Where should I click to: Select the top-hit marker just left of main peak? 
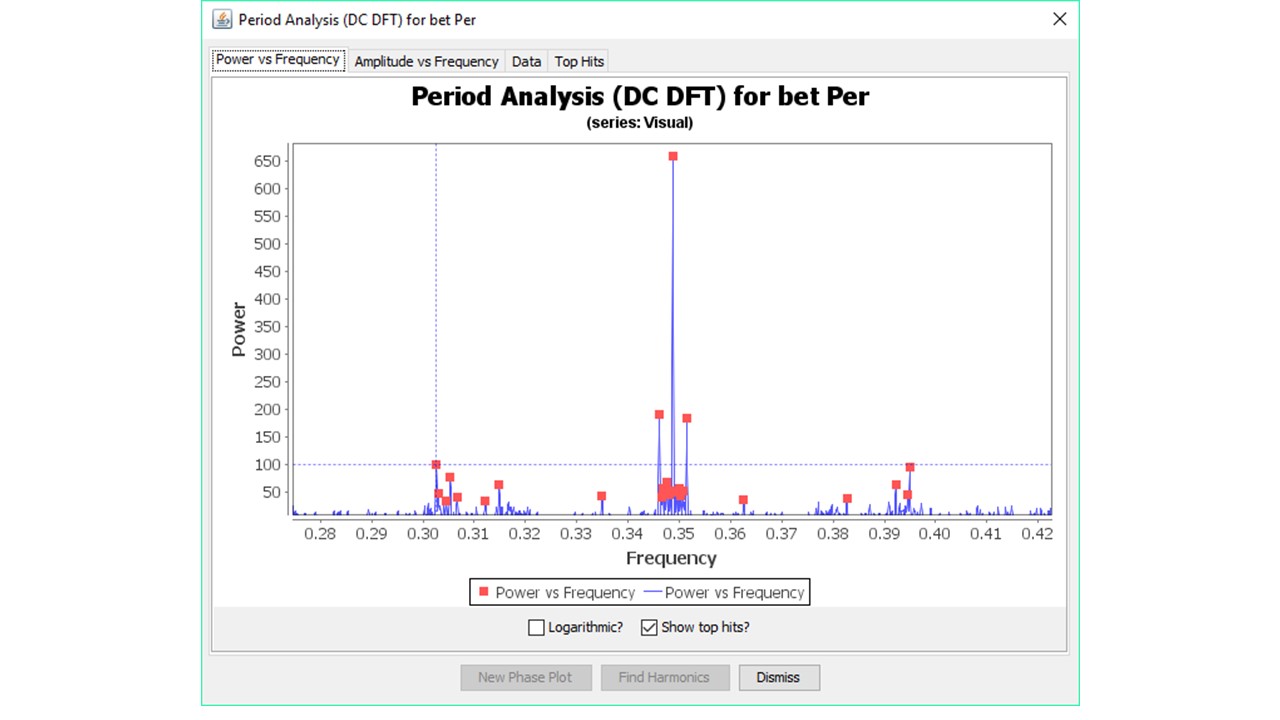pyautogui.click(x=659, y=414)
